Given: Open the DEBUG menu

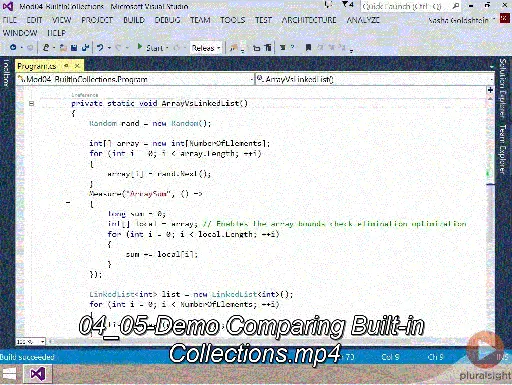Looking at the screenshot, I should [x=167, y=20].
